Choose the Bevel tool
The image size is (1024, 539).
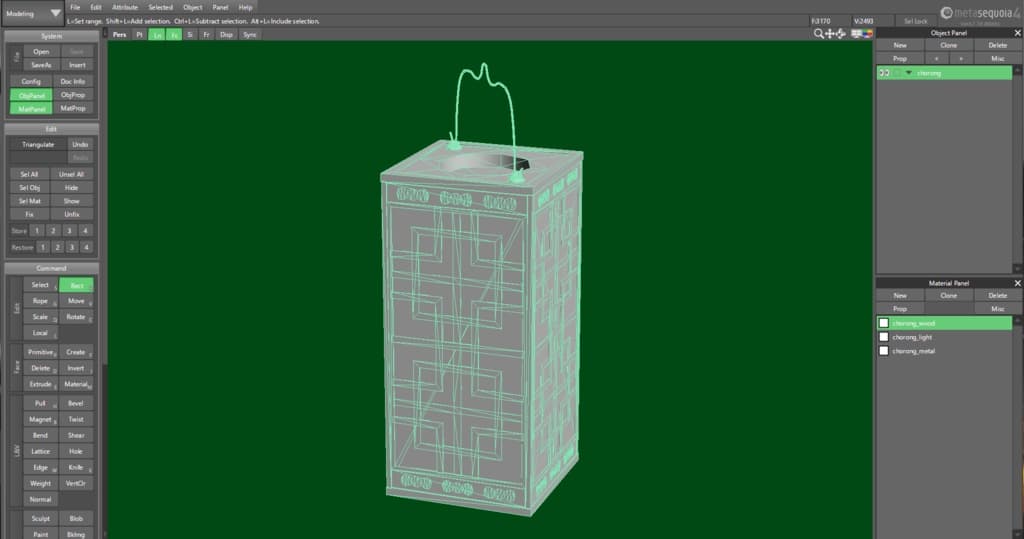click(x=76, y=403)
